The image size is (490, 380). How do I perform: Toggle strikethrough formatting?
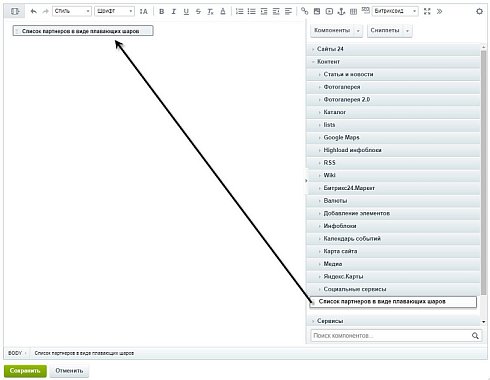(198, 11)
